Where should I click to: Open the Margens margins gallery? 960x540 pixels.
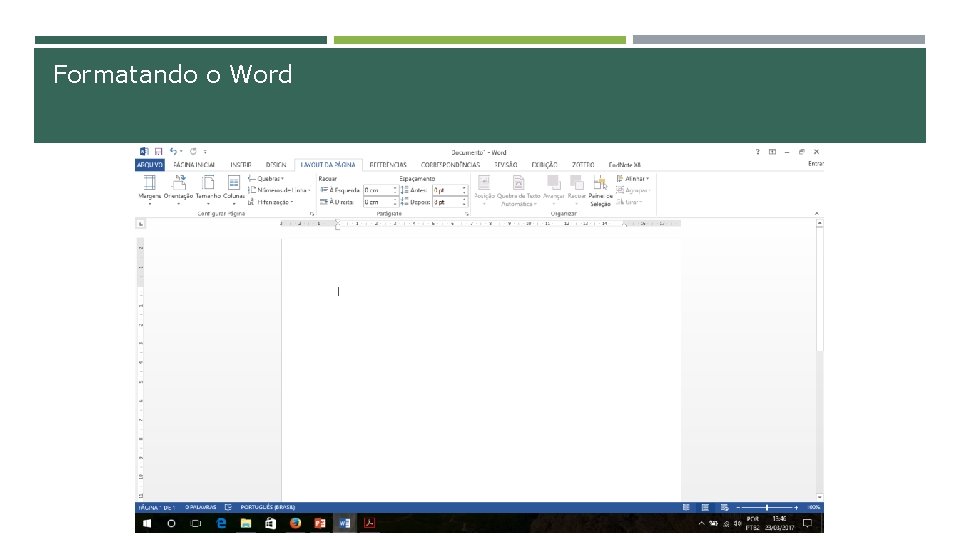point(149,189)
